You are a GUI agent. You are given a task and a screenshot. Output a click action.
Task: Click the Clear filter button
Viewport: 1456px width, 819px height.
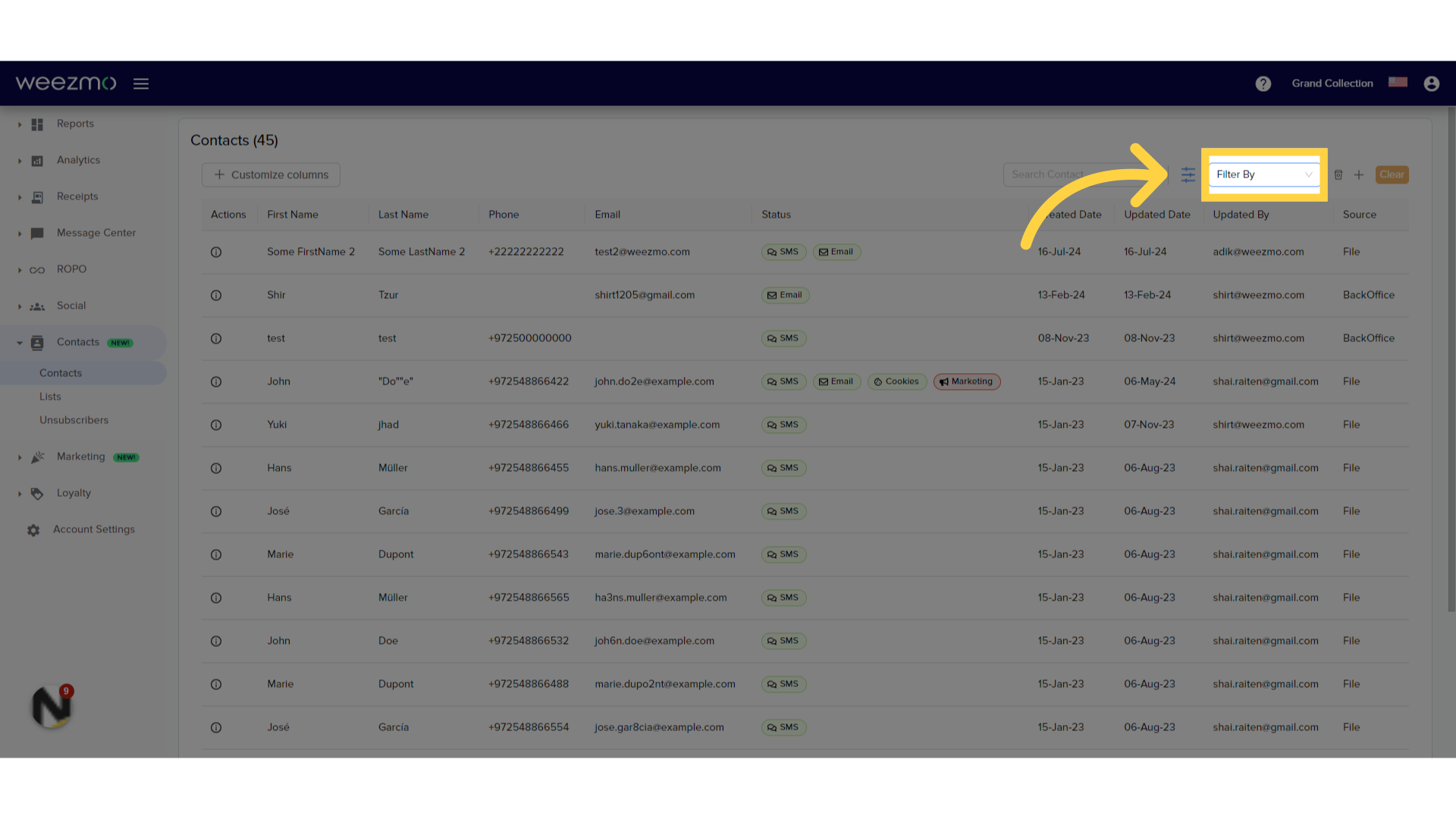1391,174
